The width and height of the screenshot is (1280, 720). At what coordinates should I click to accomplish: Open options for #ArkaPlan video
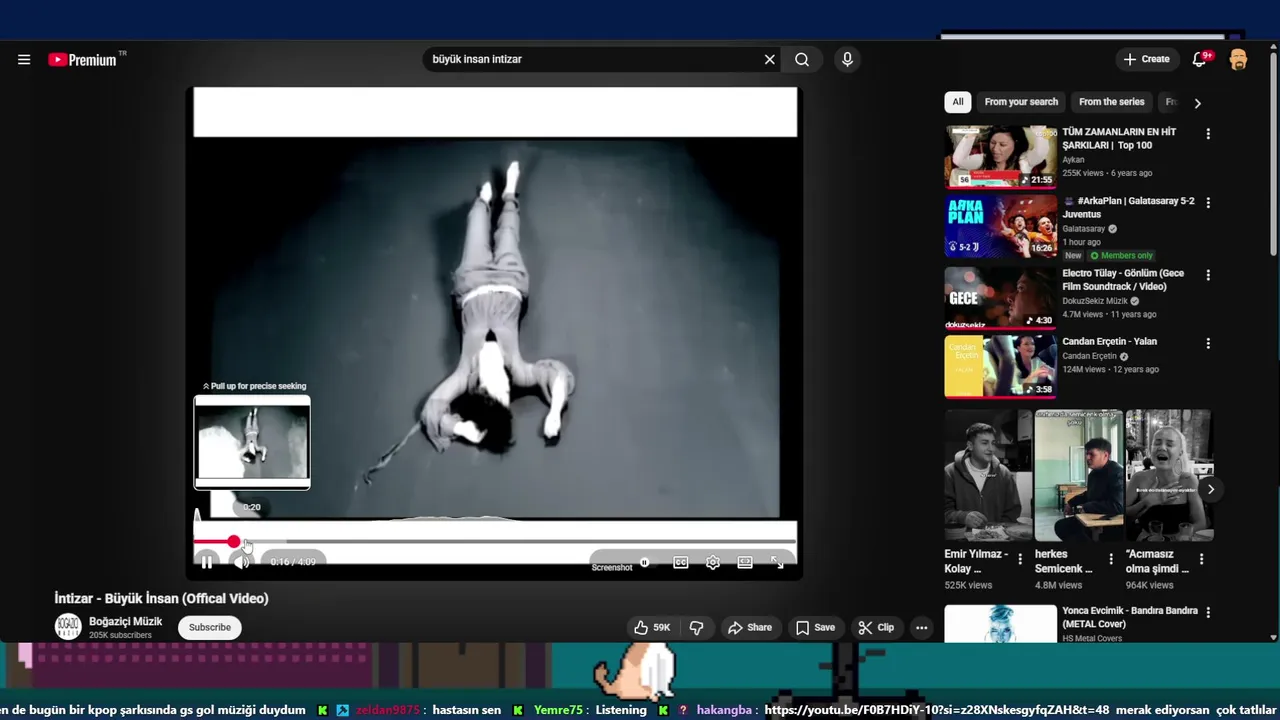pyautogui.click(x=1208, y=203)
